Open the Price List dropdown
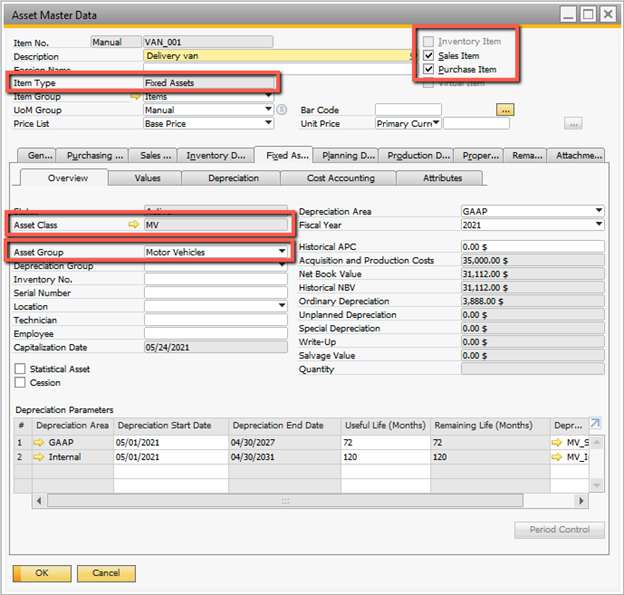This screenshot has width=624, height=595. 269,123
